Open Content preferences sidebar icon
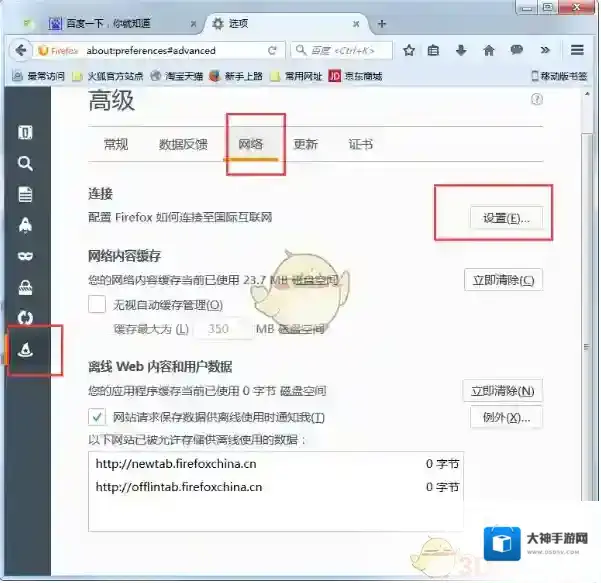The height and width of the screenshot is (583, 601). click(25, 194)
